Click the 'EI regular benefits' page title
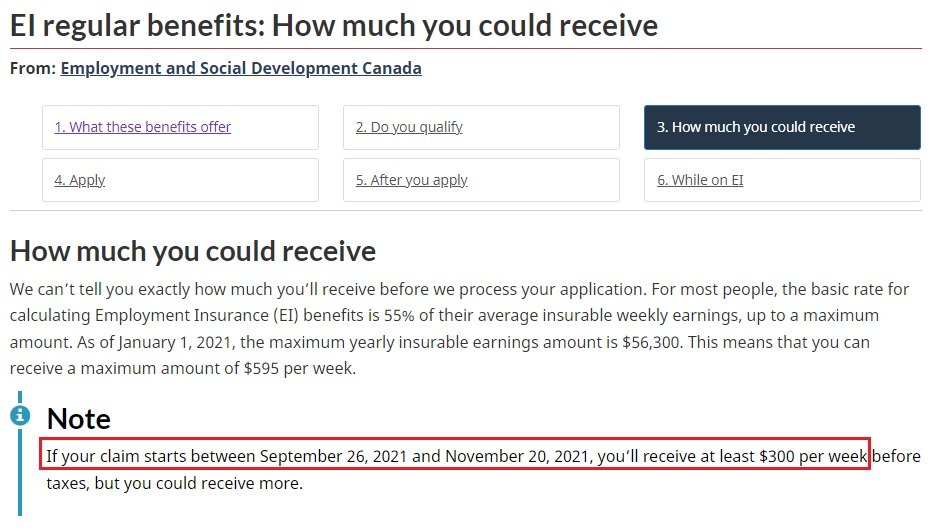 334,26
